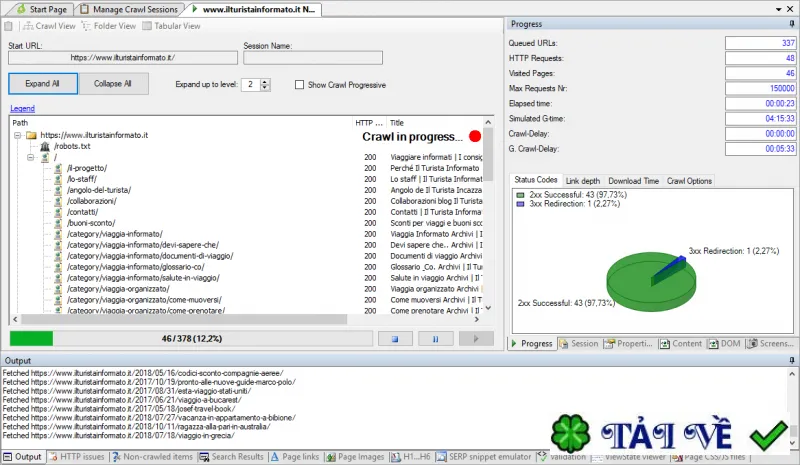800x465 pixels.
Task: Collapse the "/" tree node
Action: coord(31,157)
